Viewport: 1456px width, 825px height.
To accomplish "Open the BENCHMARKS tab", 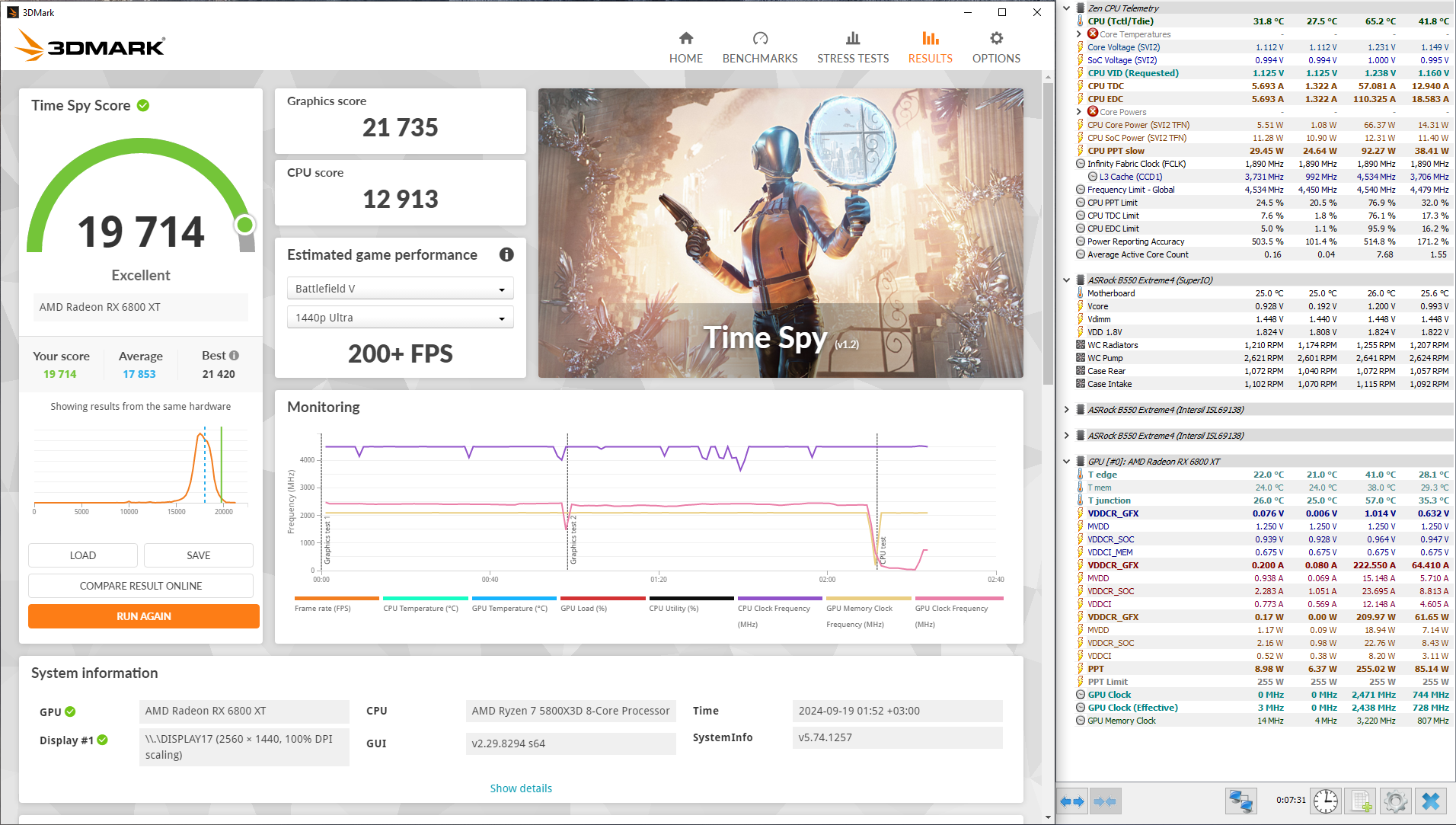I will (x=760, y=47).
